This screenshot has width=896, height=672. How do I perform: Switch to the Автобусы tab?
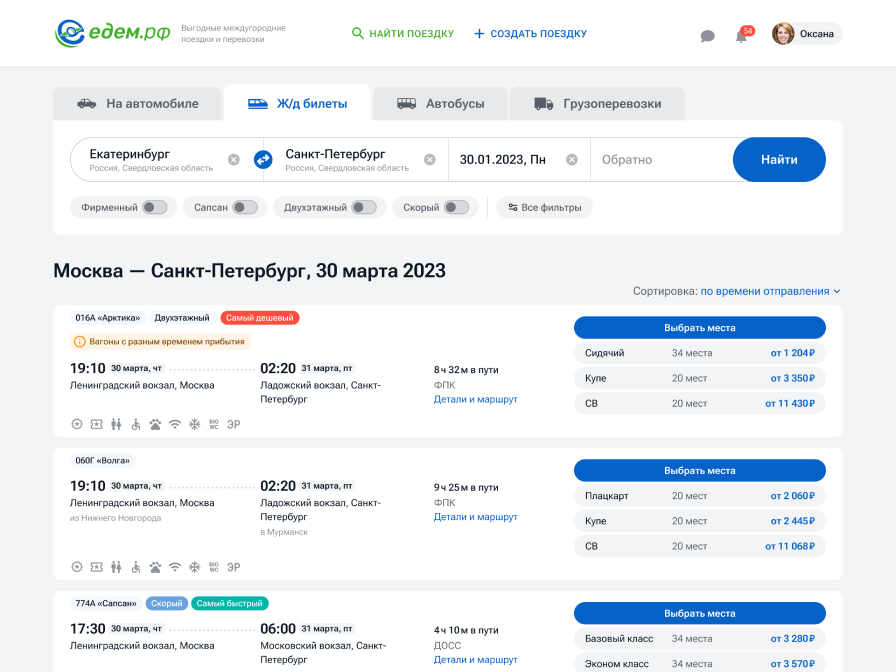pyautogui.click(x=440, y=103)
